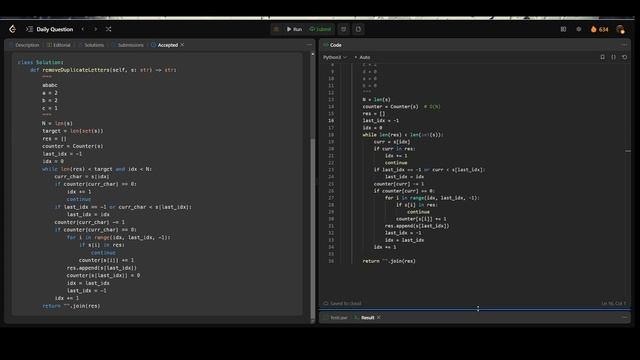640x360 pixels.
Task: Open the user profile avatar
Action: click(x=620, y=29)
